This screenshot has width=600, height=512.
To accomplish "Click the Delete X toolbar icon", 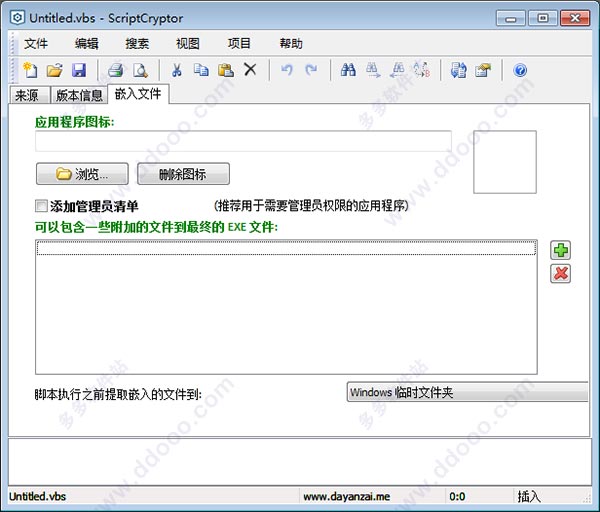I will pos(250,70).
